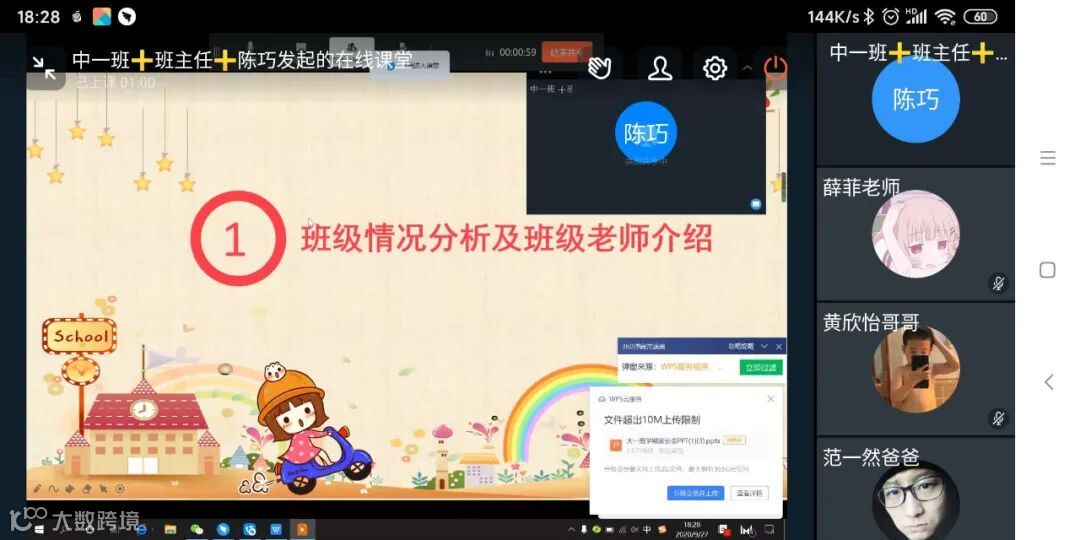Open the participants list person icon
This screenshot has height=540, width=1080.
660,68
